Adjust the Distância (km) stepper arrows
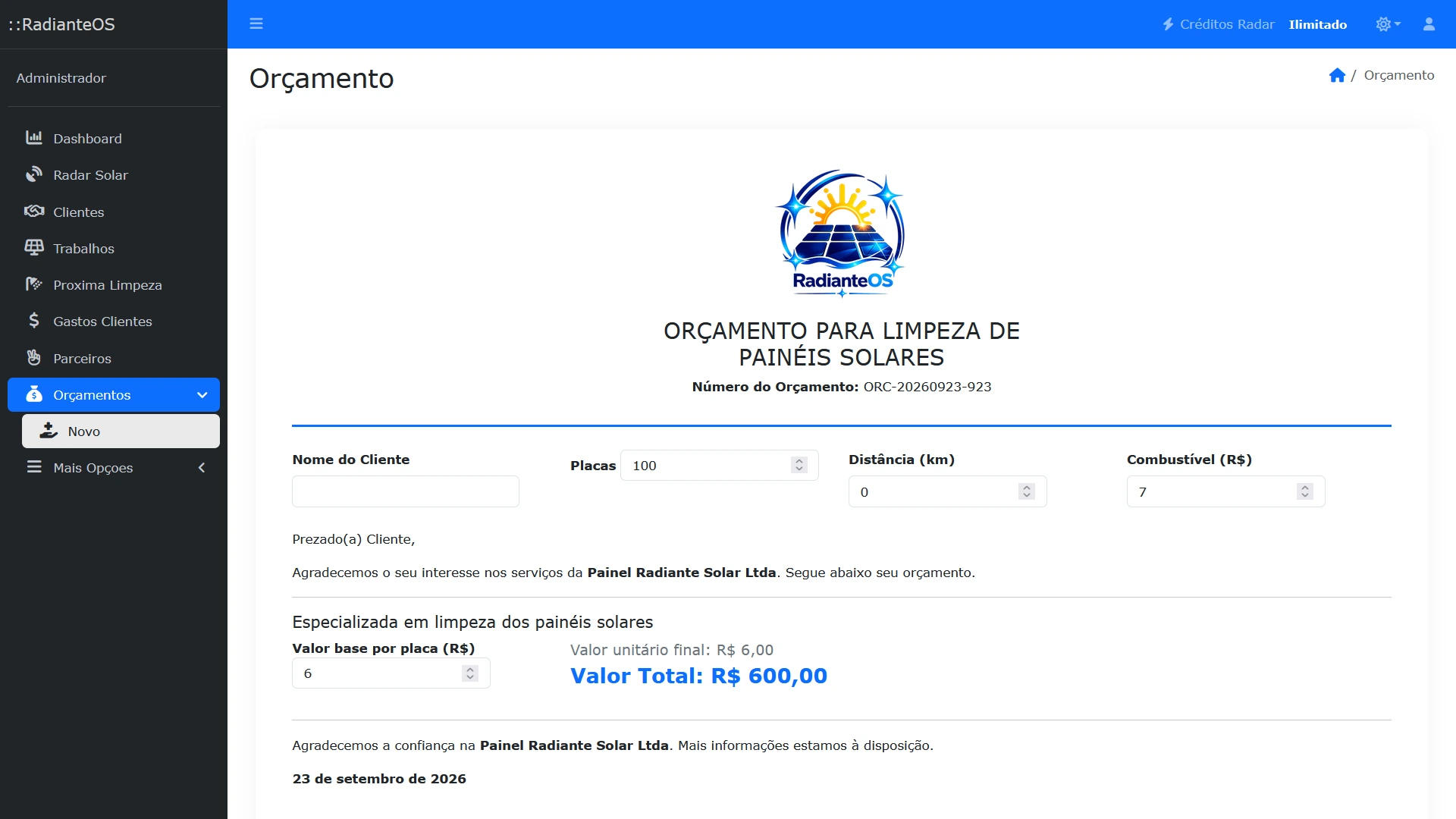The width and height of the screenshot is (1456, 819). pos(1027,491)
